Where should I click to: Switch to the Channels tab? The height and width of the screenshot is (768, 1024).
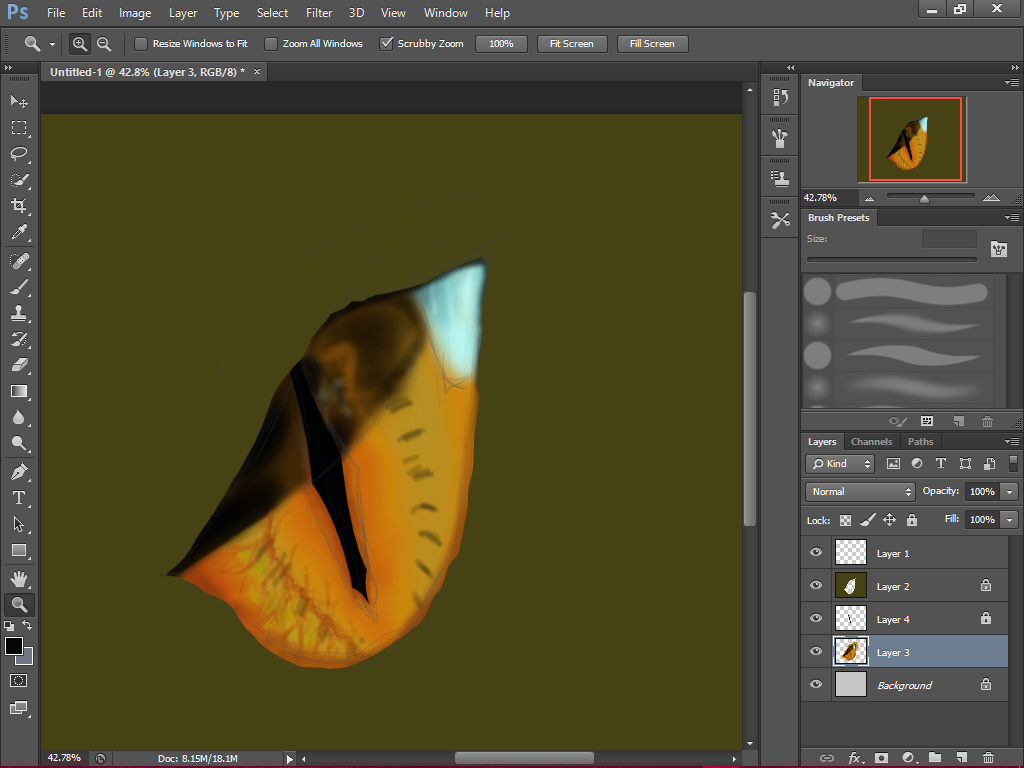click(871, 442)
